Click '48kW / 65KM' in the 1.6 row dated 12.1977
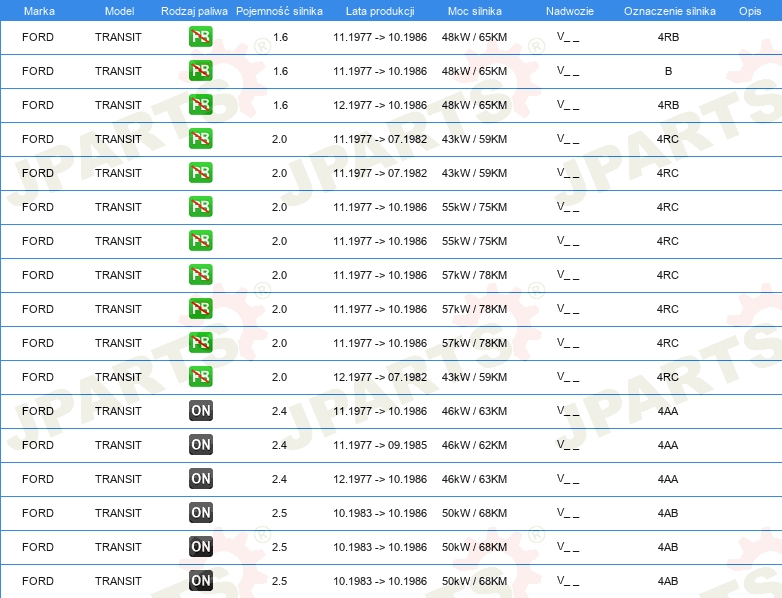 click(474, 105)
